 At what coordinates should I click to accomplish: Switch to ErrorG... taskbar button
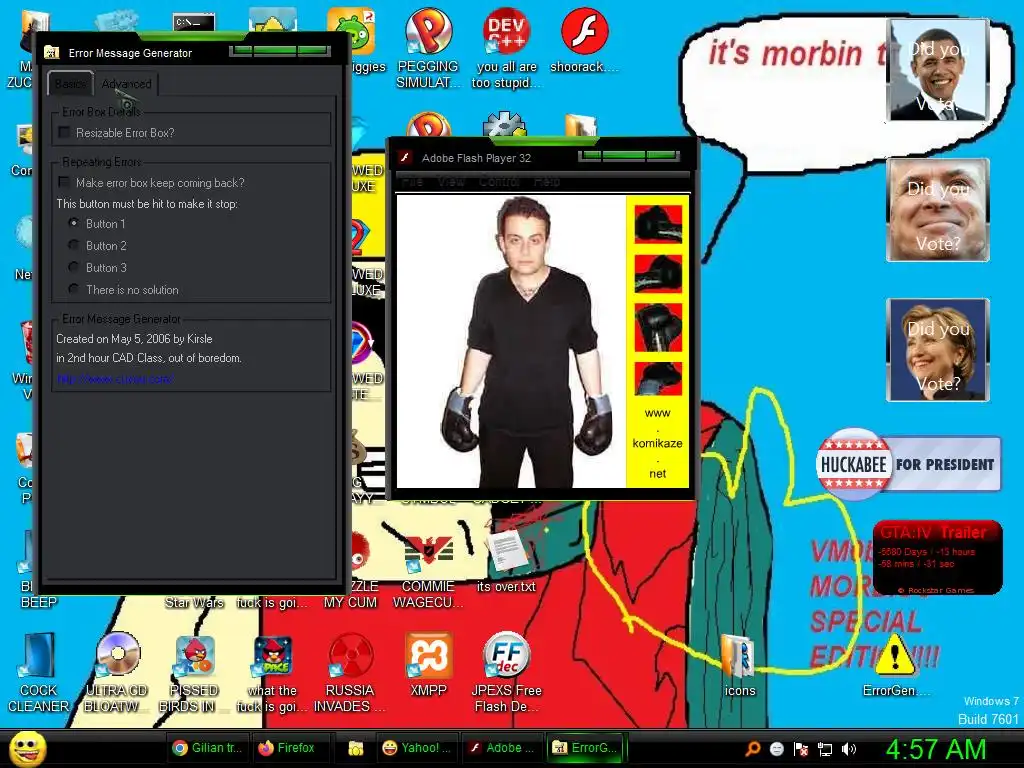tap(585, 748)
